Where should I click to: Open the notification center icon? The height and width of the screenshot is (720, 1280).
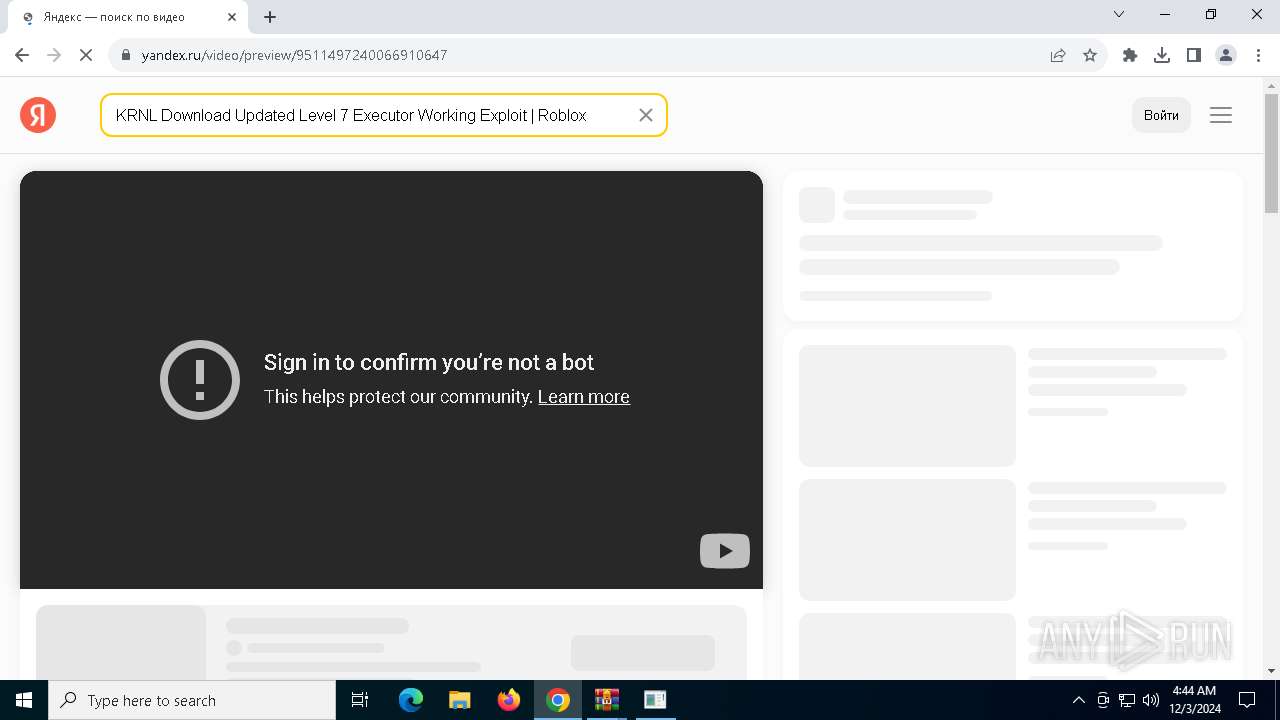click(x=1248, y=700)
